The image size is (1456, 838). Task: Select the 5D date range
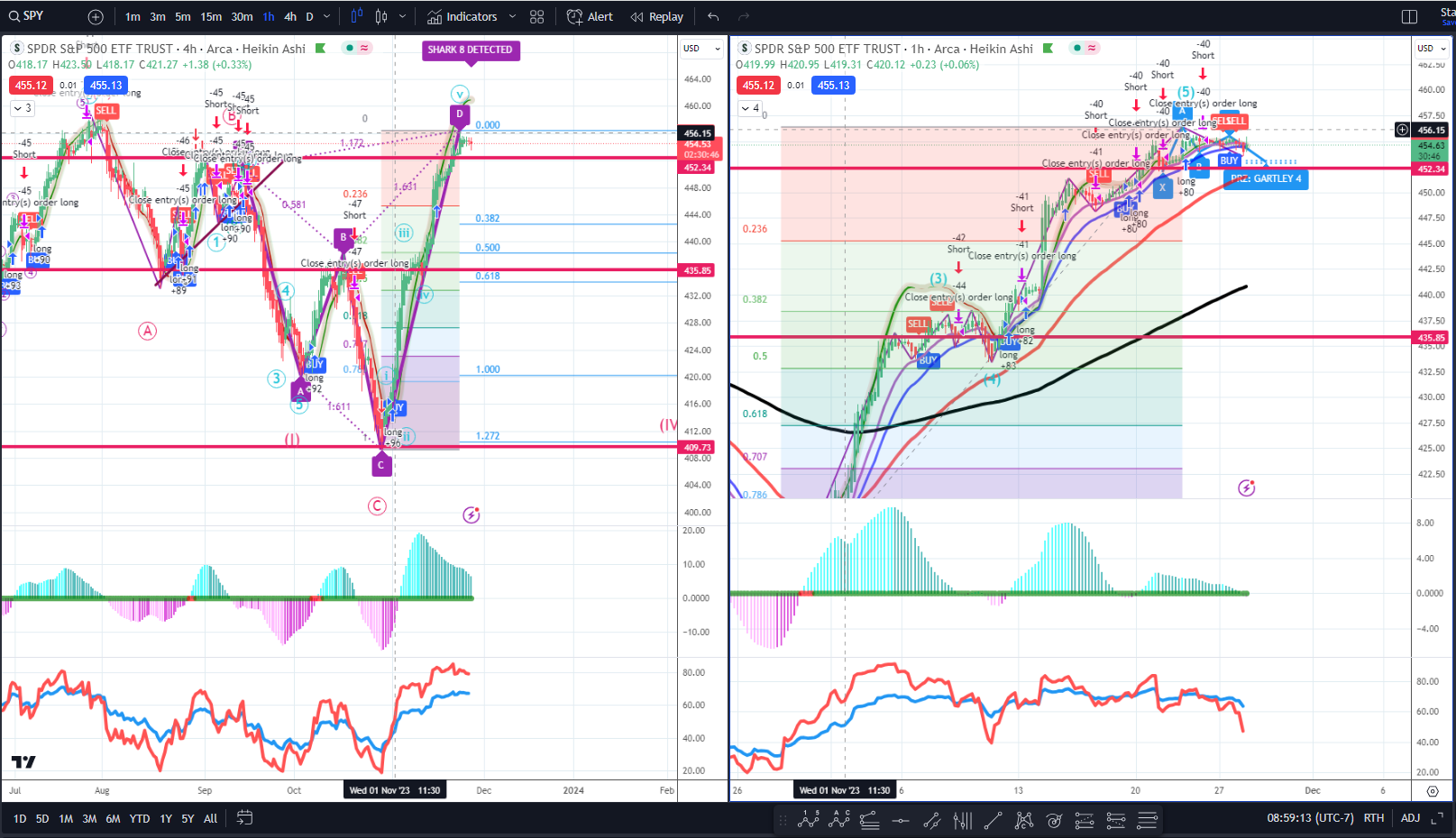click(x=42, y=819)
